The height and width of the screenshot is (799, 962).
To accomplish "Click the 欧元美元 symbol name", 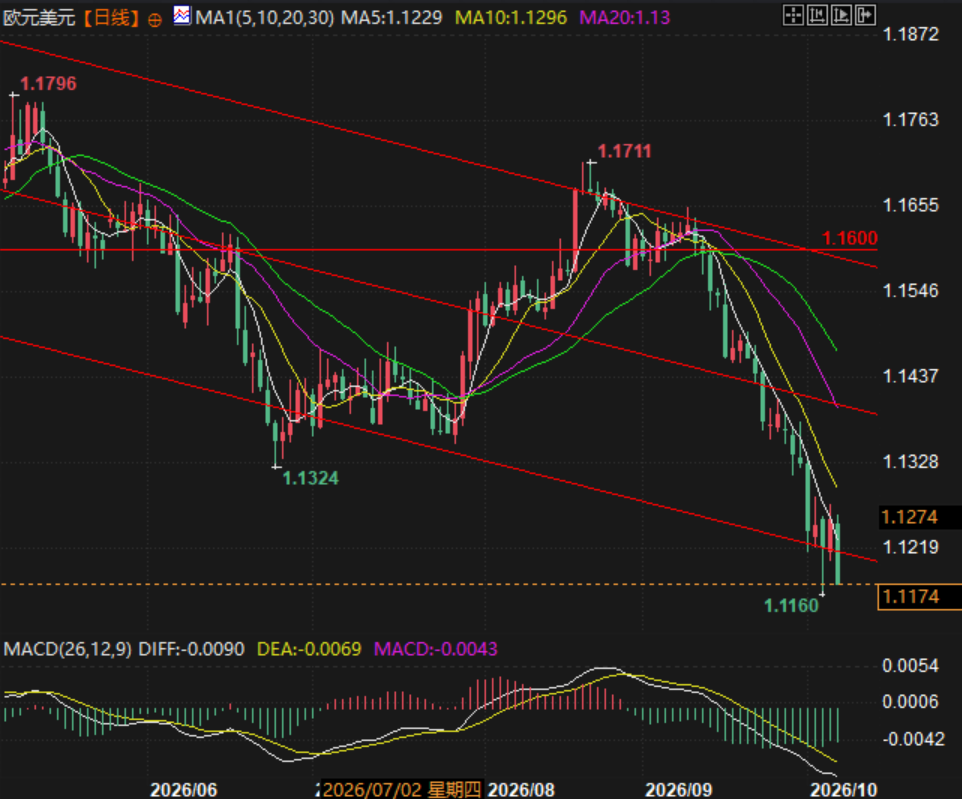I will click(x=39, y=17).
